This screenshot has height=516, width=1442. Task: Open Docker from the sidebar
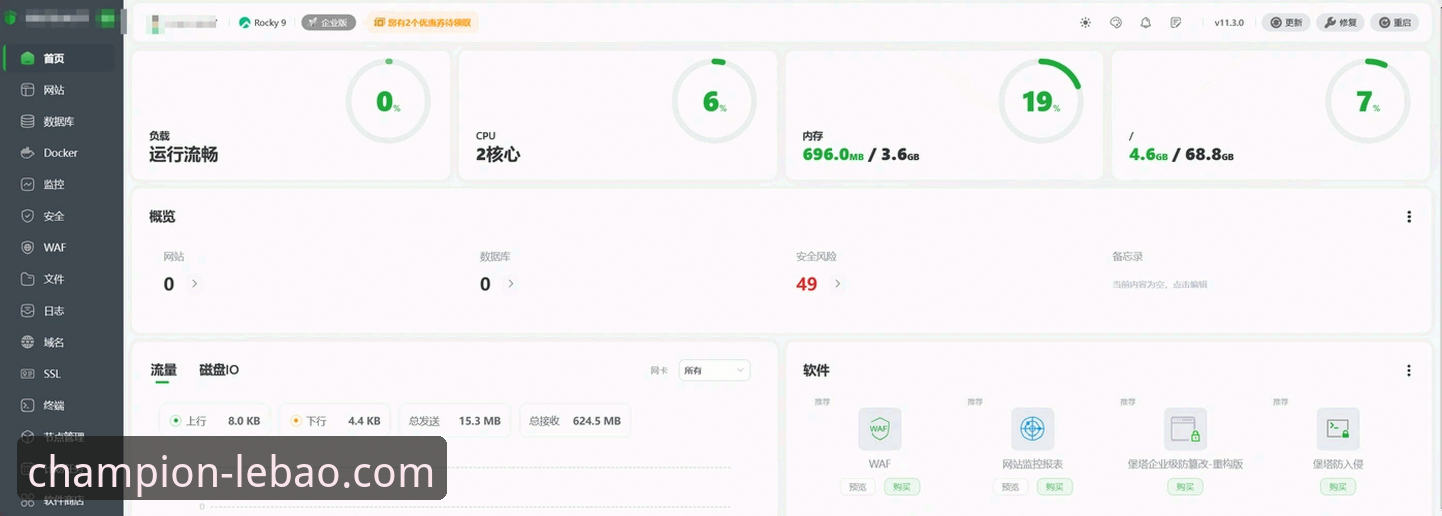click(60, 153)
